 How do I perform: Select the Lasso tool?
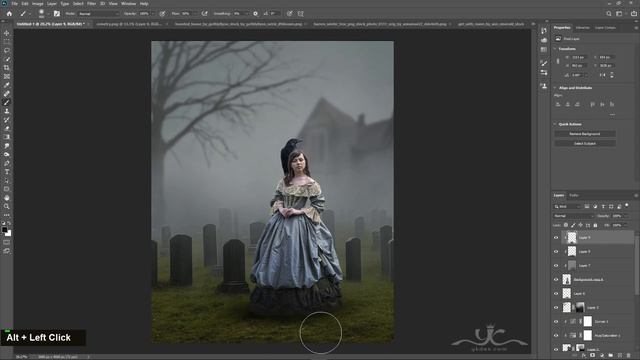coord(7,51)
